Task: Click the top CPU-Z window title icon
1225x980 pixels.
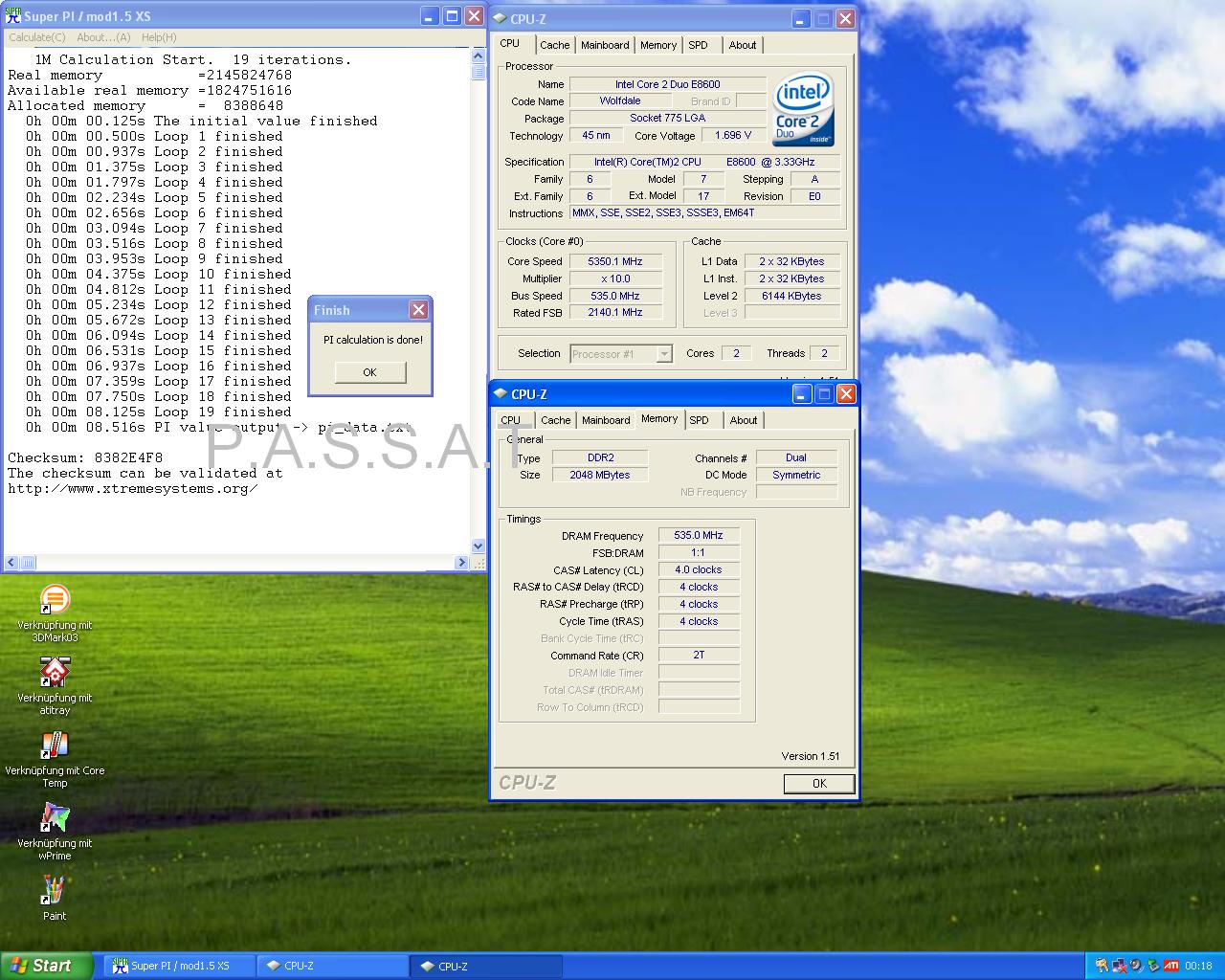Action: tap(500, 19)
